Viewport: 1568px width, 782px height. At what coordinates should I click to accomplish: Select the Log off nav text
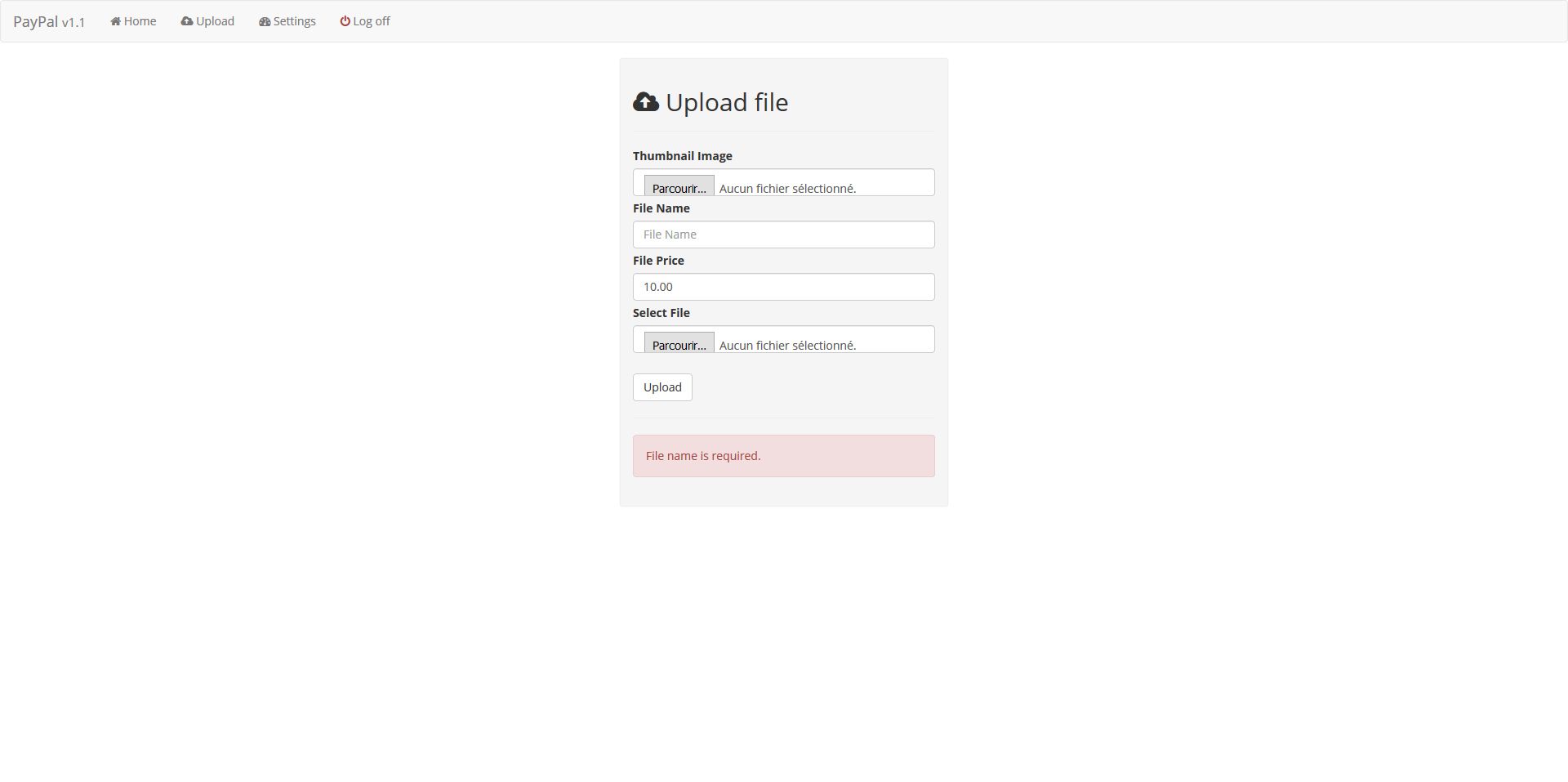pos(372,21)
